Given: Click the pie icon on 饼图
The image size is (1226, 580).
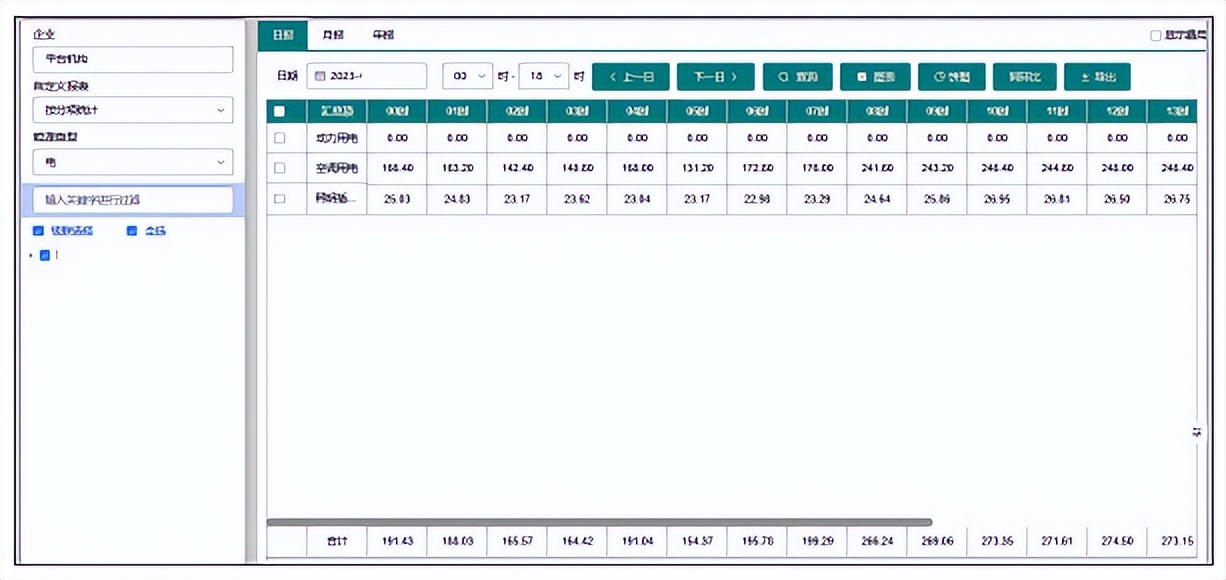Looking at the screenshot, I should (x=938, y=77).
